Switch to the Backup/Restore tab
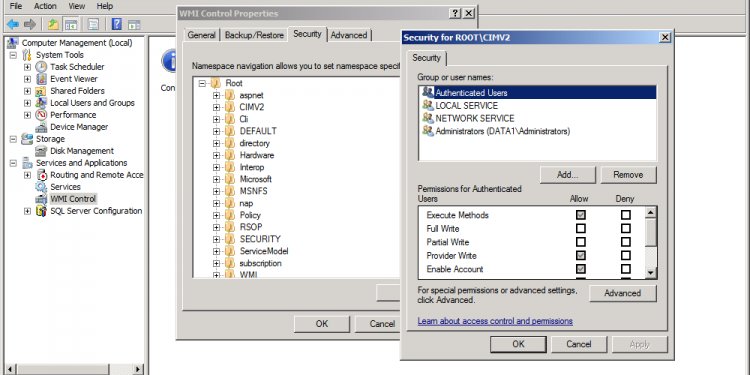Image resolution: width=750 pixels, height=375 pixels. point(254,35)
